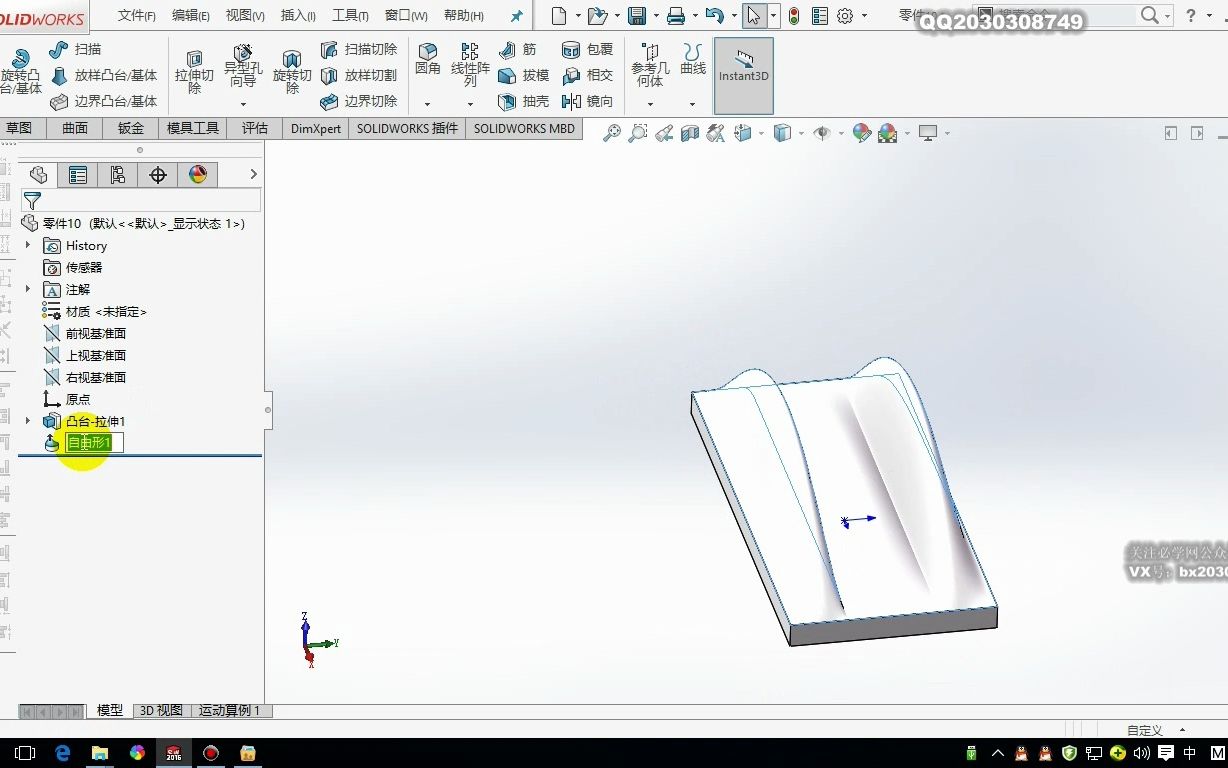1228x768 pixels.
Task: Open the Chrome browser from the taskbar
Action: click(137, 753)
